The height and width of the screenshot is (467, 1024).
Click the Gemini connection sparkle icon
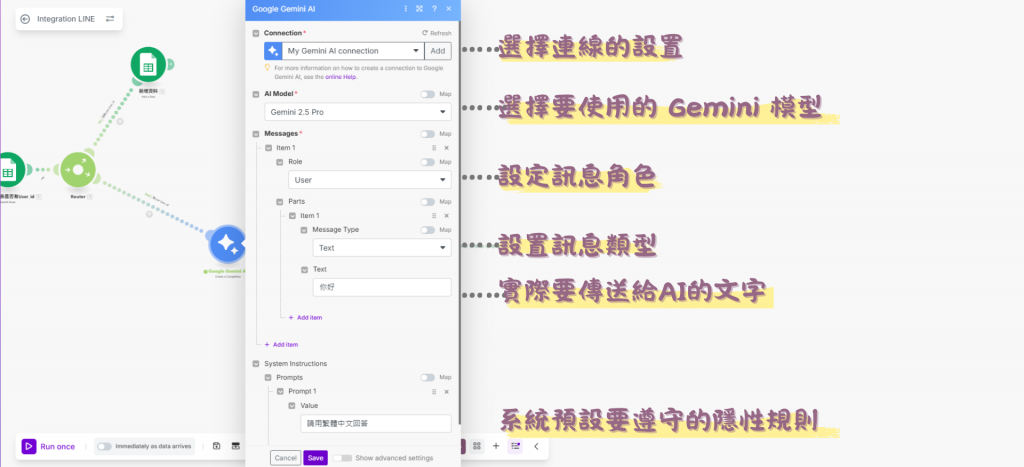(273, 51)
